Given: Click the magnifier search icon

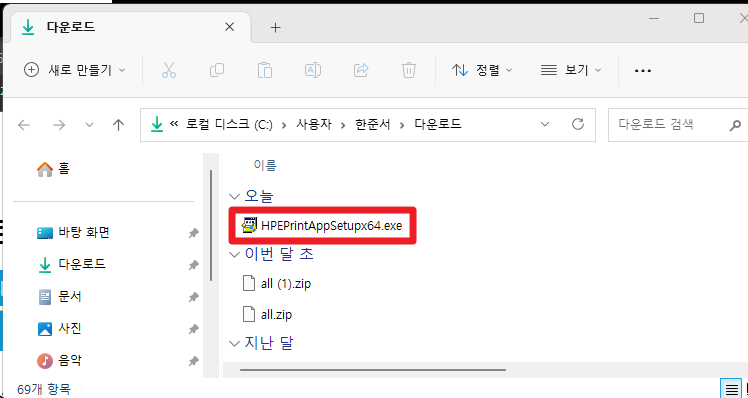Looking at the screenshot, I should 735,126.
